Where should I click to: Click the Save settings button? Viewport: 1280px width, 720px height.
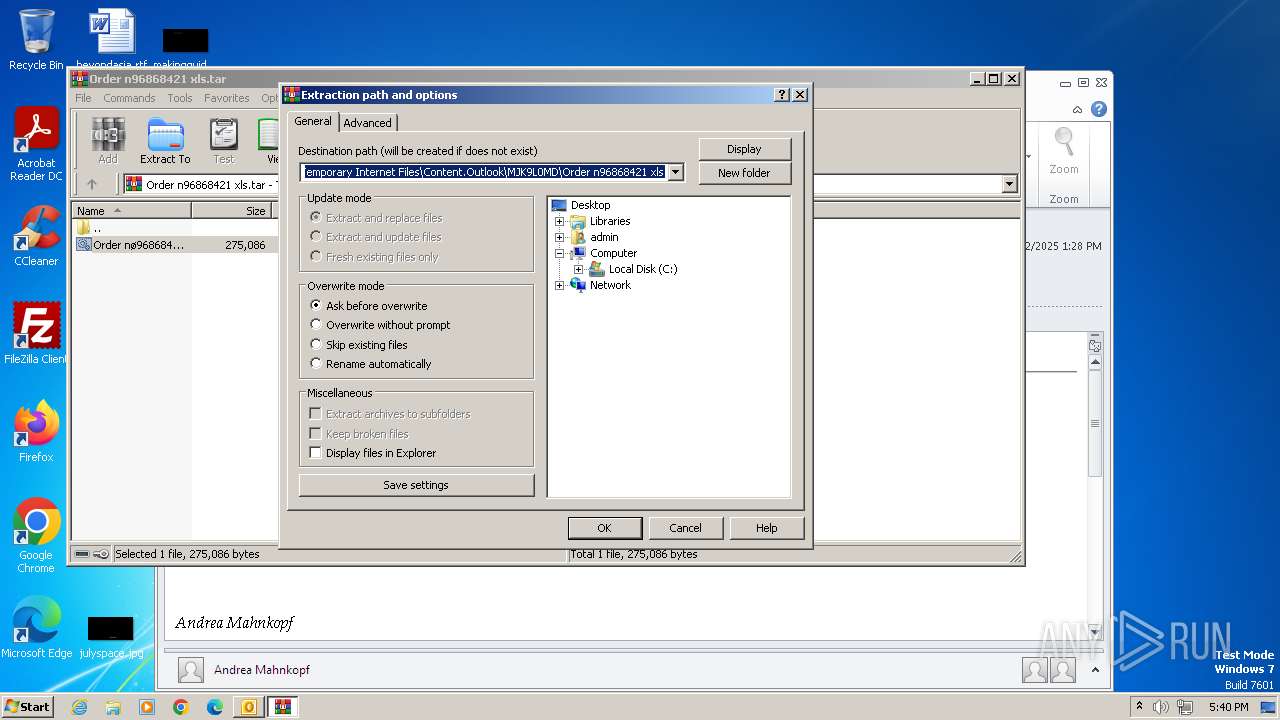(416, 485)
